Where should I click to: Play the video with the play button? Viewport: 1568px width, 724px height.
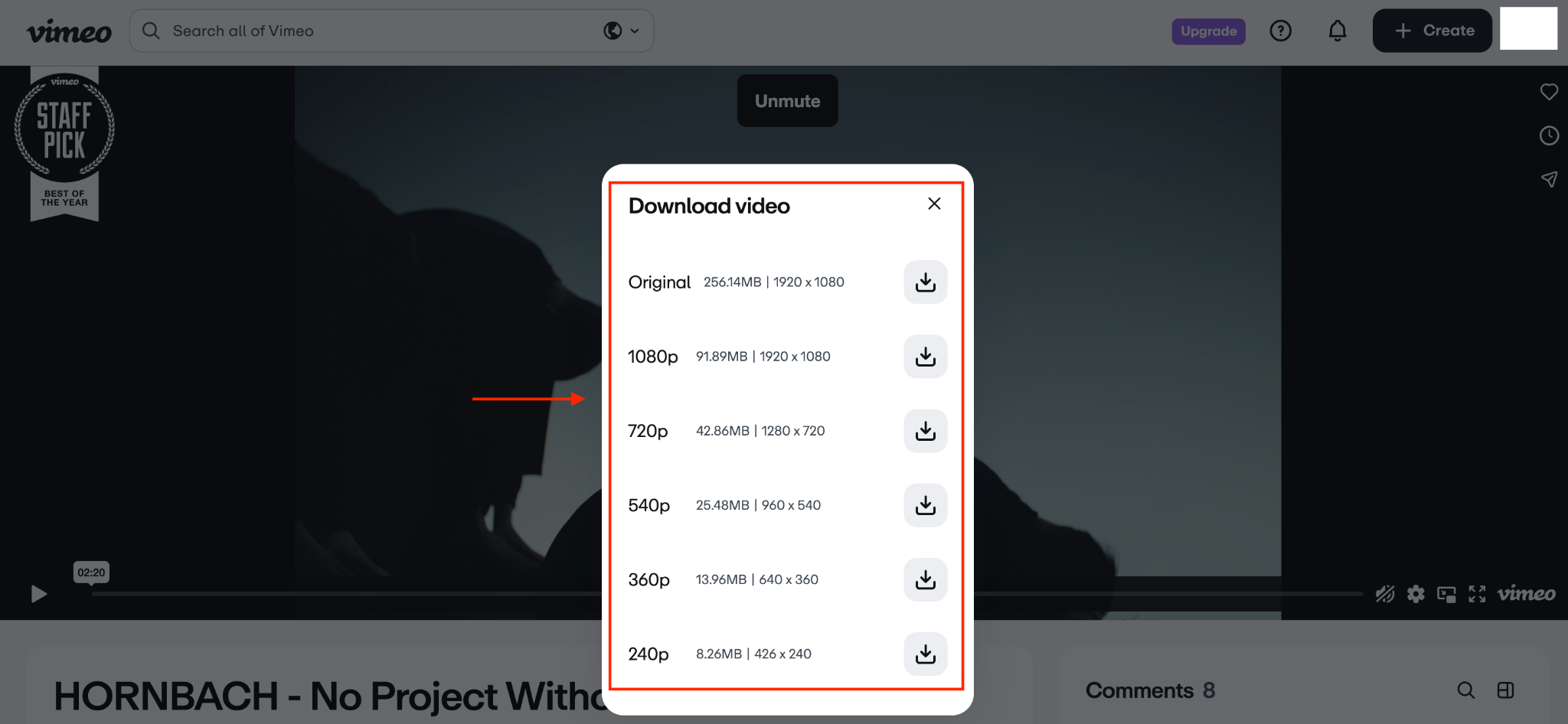38,594
